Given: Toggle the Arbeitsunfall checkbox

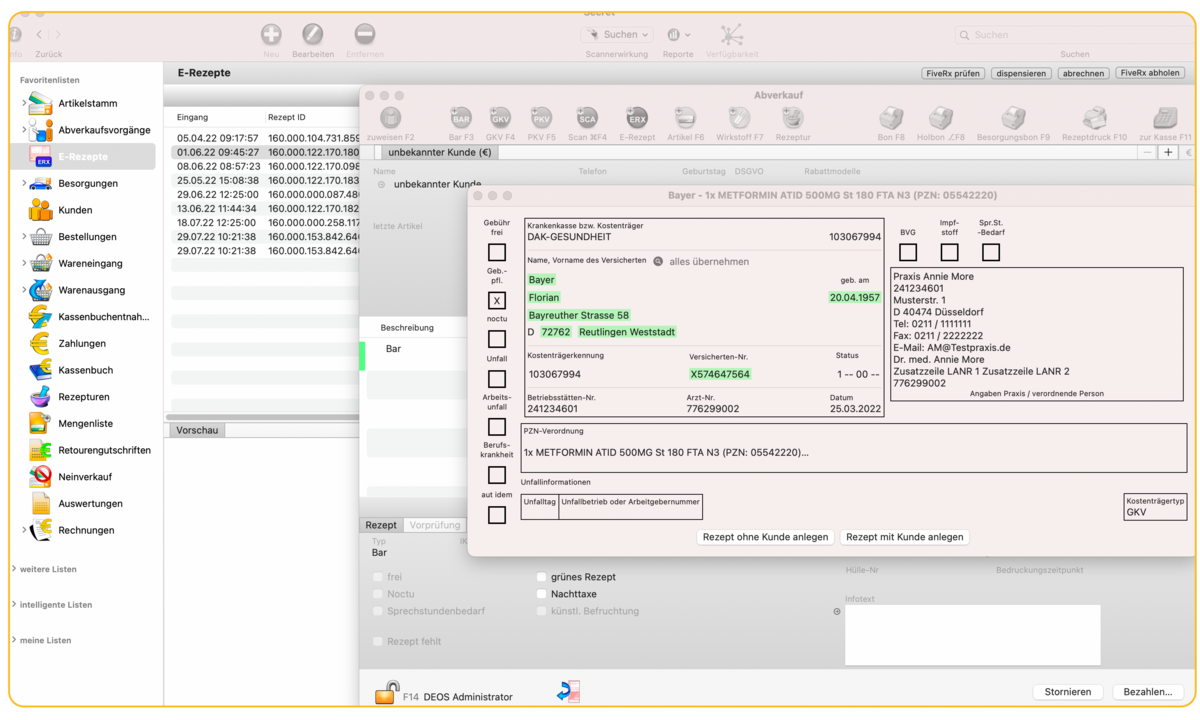Looking at the screenshot, I should click(x=497, y=427).
